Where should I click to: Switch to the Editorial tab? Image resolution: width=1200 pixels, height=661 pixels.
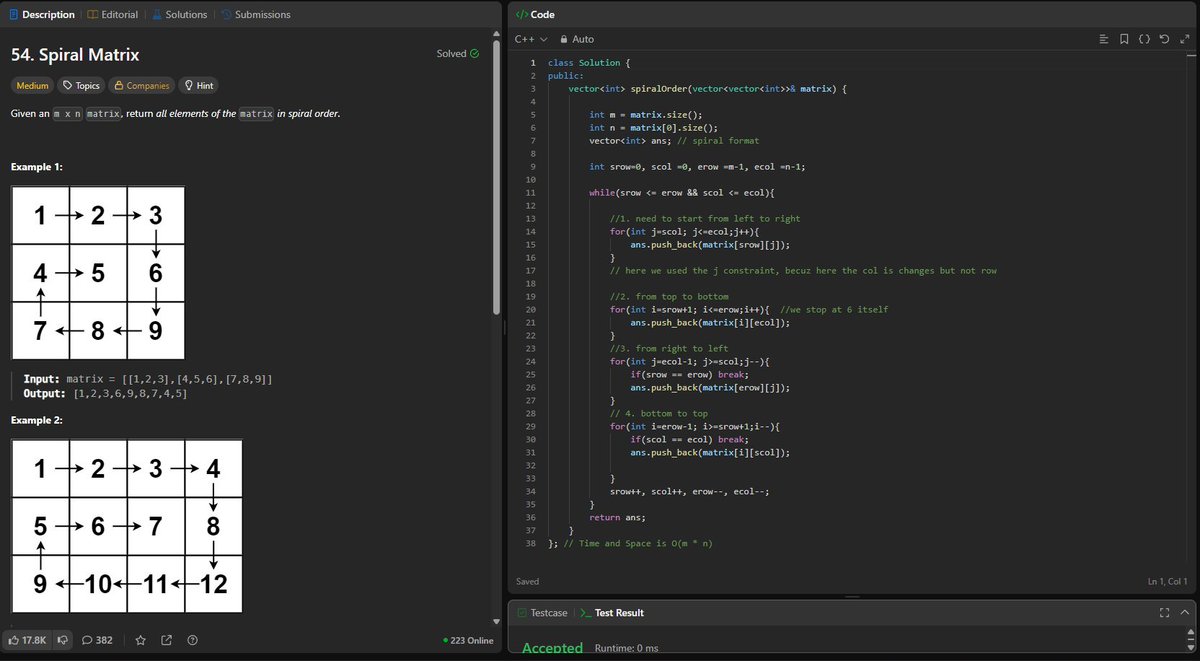112,15
